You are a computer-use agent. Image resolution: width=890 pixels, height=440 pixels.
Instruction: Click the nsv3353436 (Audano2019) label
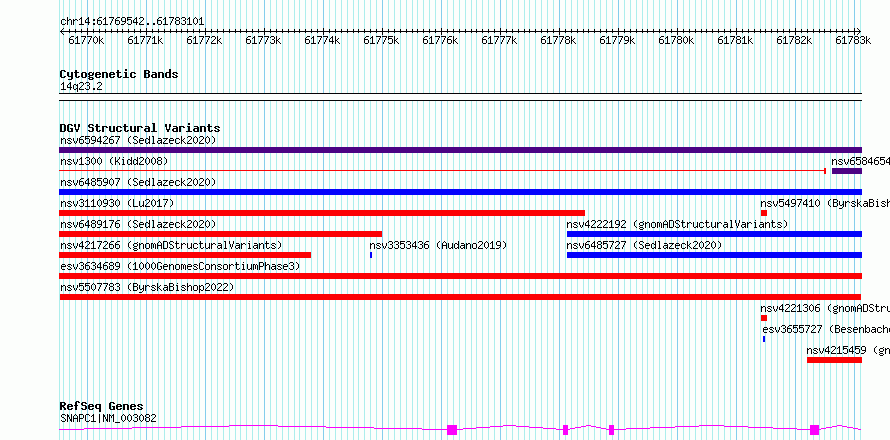coord(438,245)
